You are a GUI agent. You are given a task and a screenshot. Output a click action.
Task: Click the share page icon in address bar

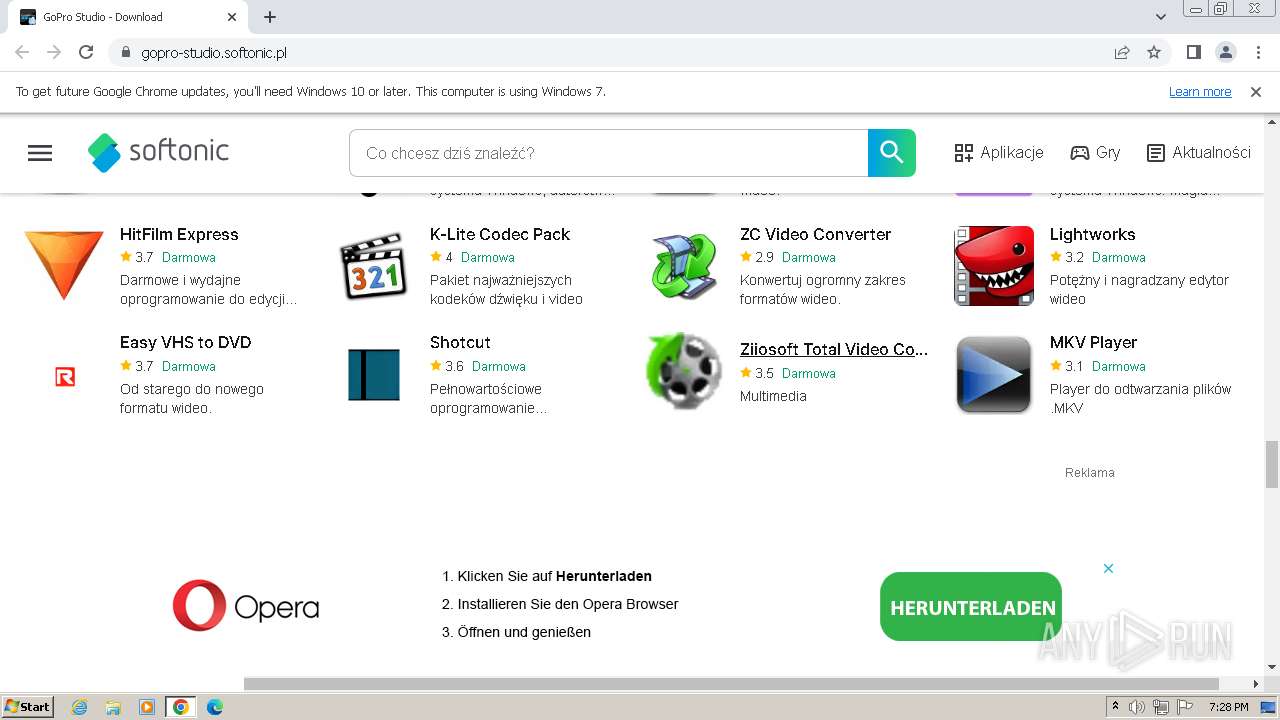click(x=1122, y=52)
